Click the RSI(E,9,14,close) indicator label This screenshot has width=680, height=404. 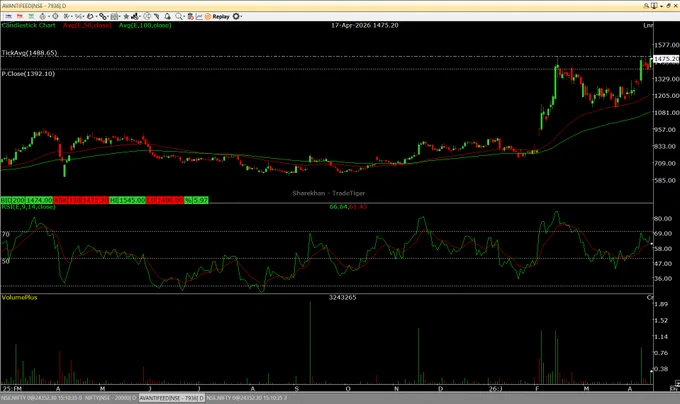pyautogui.click(x=28, y=207)
